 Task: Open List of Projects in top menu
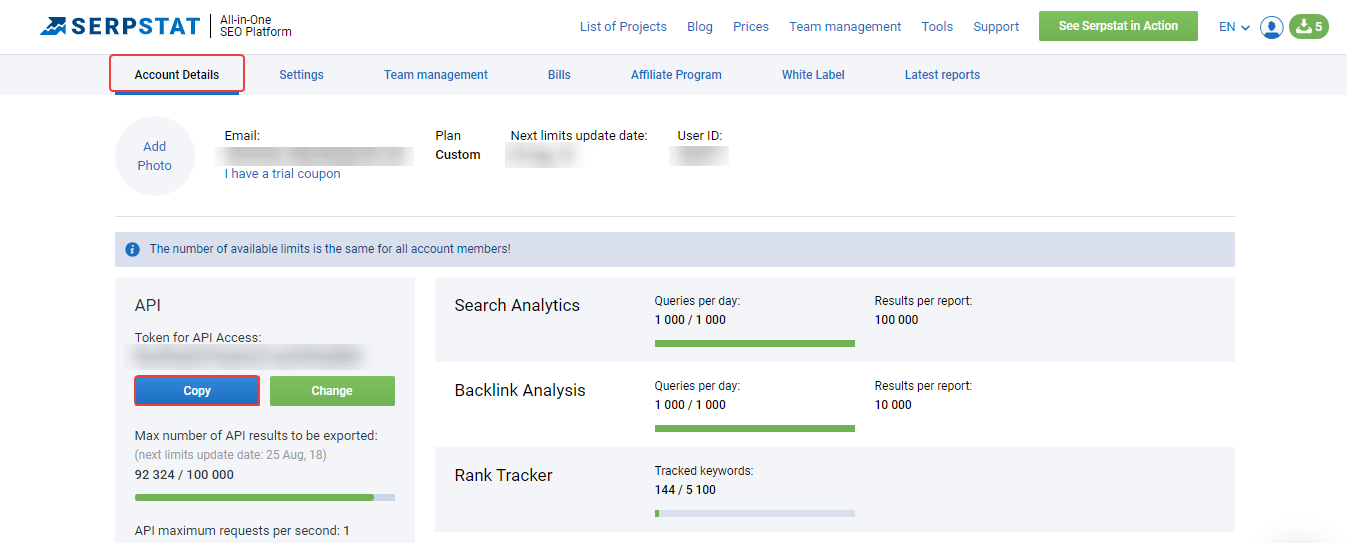(623, 27)
